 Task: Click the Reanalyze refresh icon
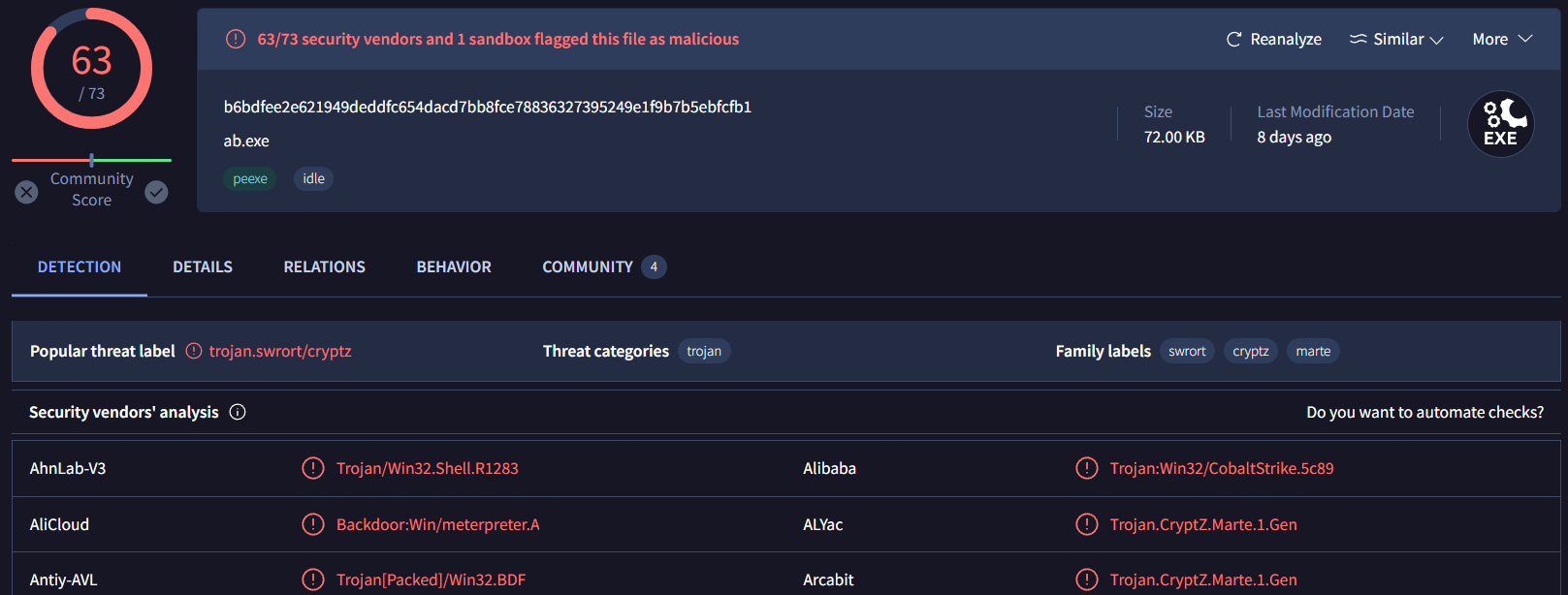(x=1233, y=40)
